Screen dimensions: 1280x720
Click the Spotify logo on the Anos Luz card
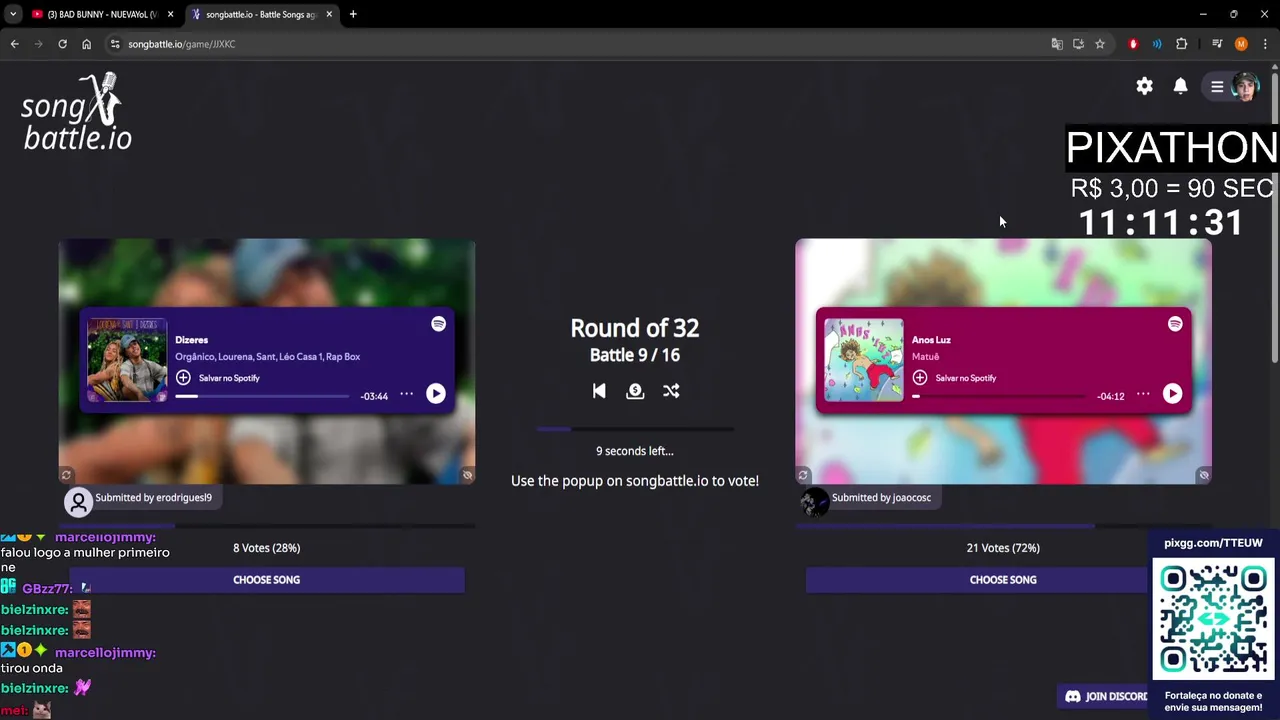pos(1175,324)
